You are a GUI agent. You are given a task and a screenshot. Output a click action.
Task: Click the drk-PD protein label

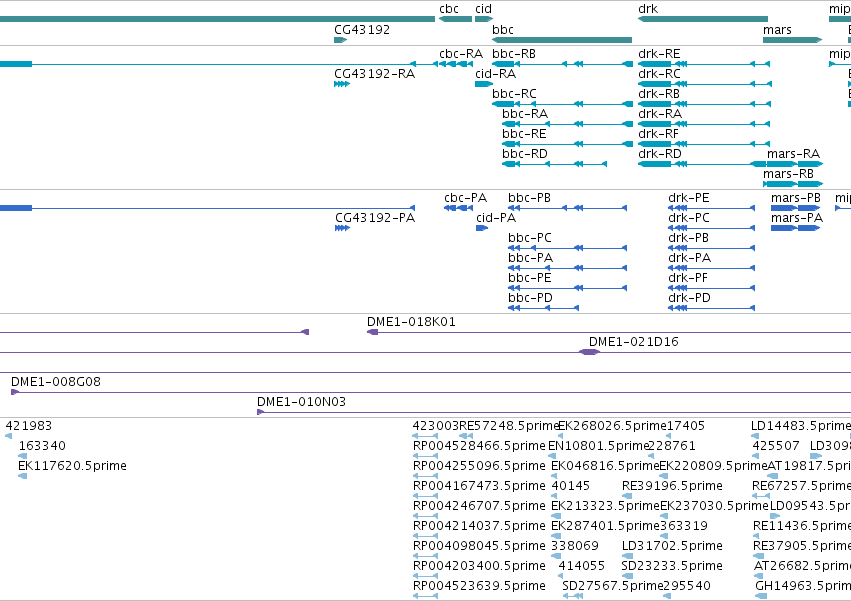[689, 299]
